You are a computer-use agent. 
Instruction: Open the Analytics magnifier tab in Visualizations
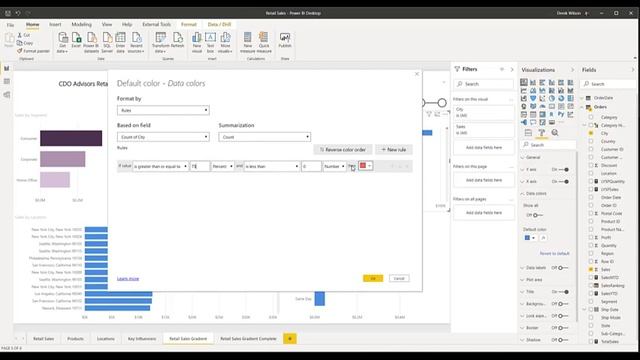pyautogui.click(x=555, y=133)
